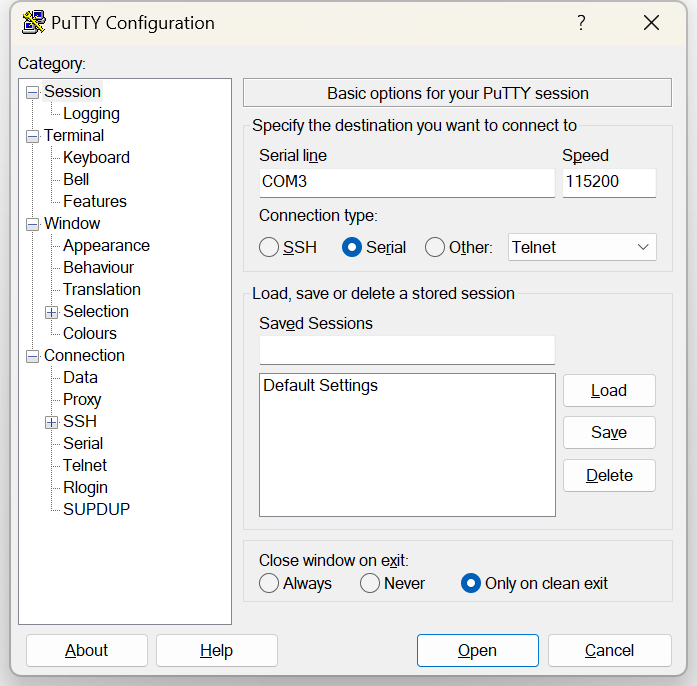Screen dimensions: 697x686
Task: Collapse the Terminal tree node
Action: point(32,136)
